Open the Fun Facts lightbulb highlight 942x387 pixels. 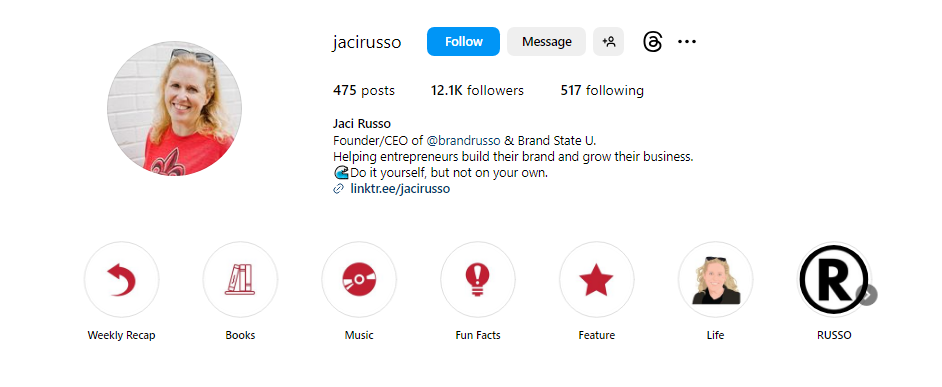pos(478,279)
